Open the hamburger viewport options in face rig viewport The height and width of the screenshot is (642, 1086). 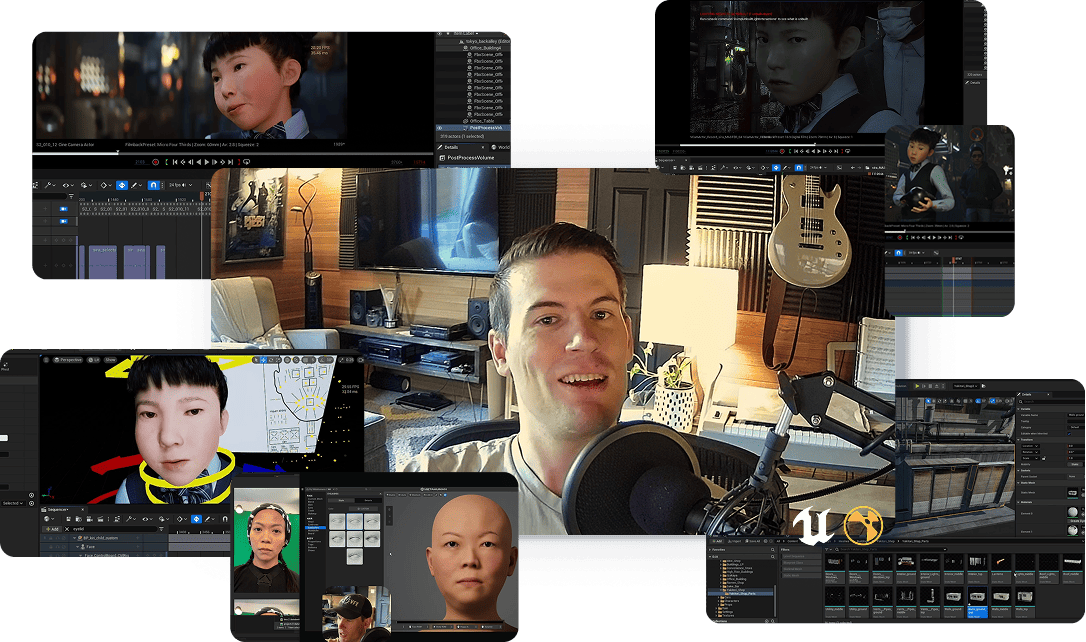(47, 359)
